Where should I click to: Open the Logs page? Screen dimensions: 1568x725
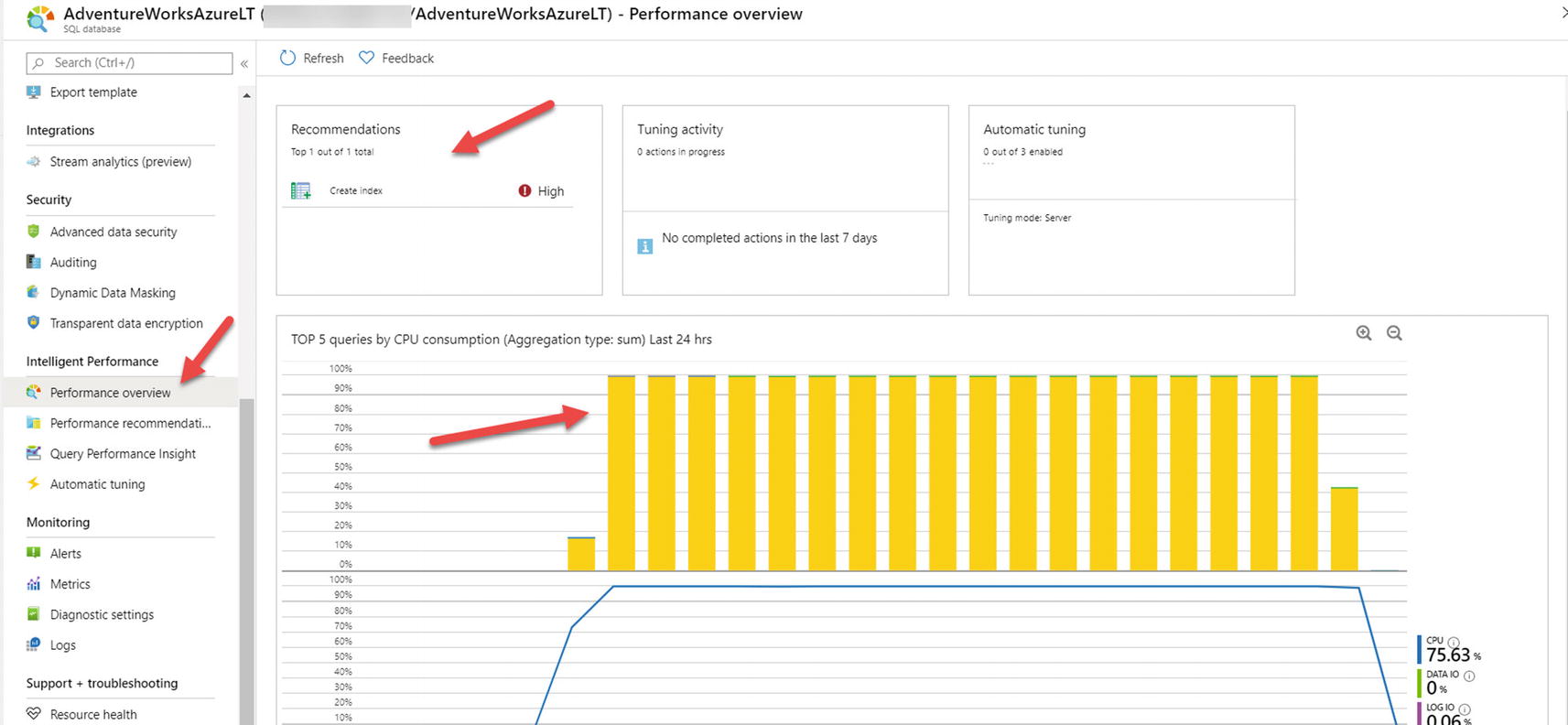click(62, 645)
